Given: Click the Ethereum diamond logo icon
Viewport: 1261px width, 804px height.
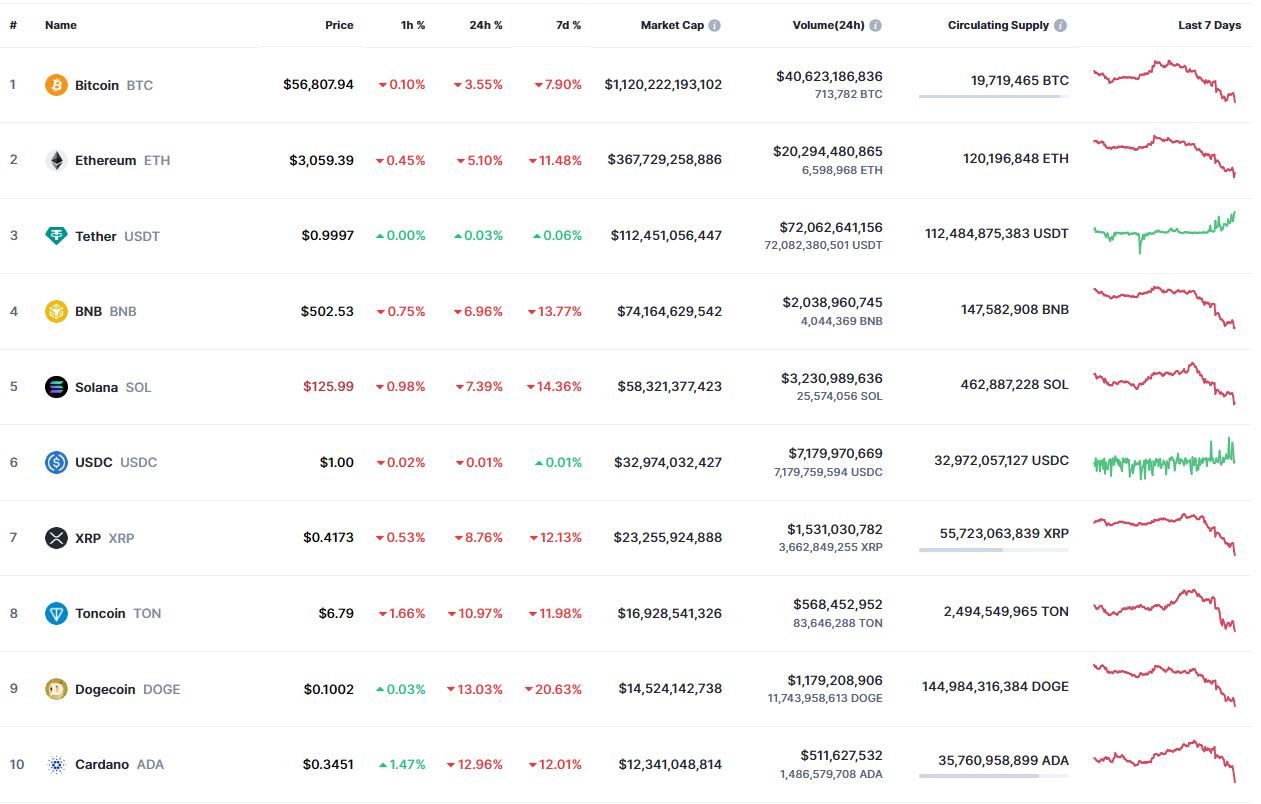Looking at the screenshot, I should coord(56,160).
